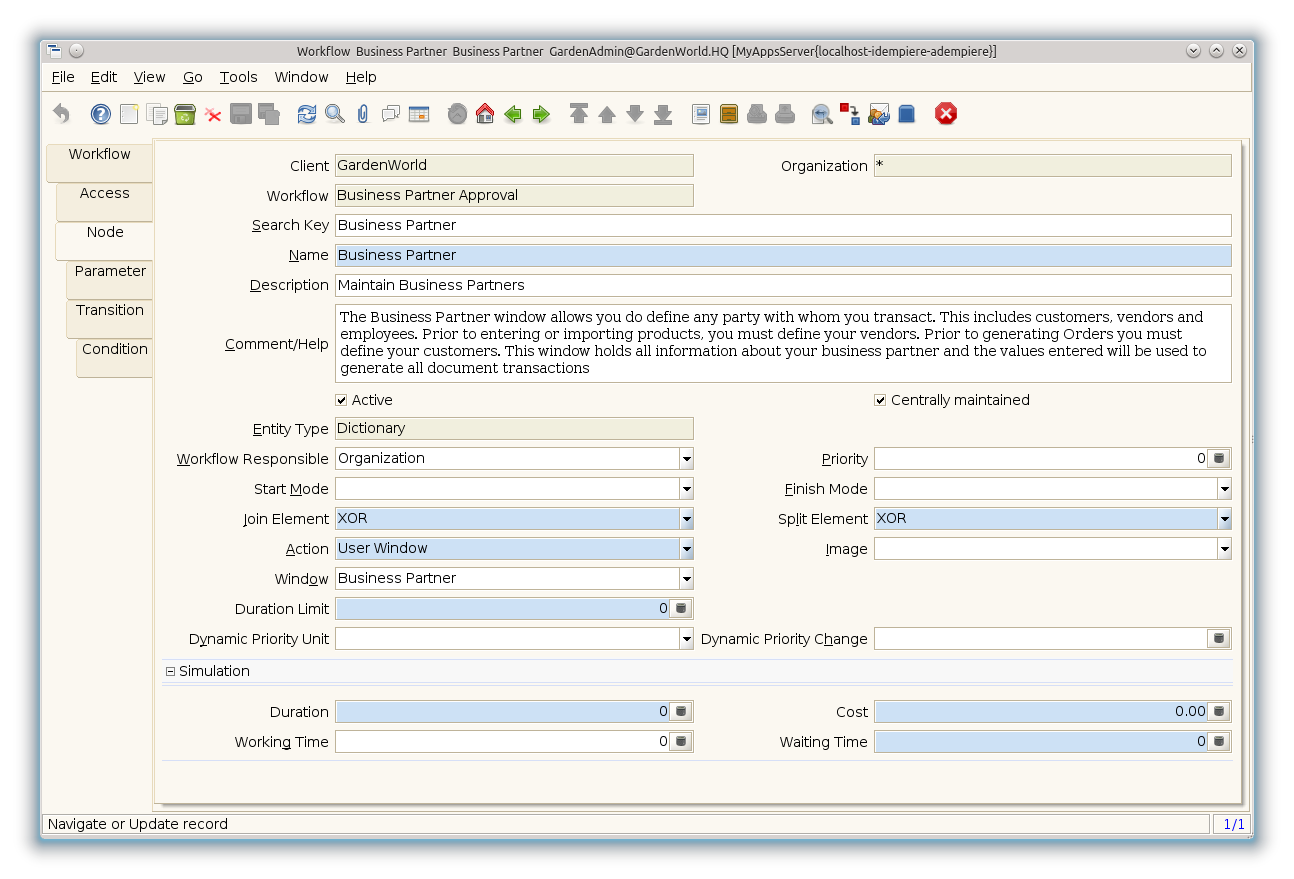Click the Help question mark toolbar icon

(101, 114)
